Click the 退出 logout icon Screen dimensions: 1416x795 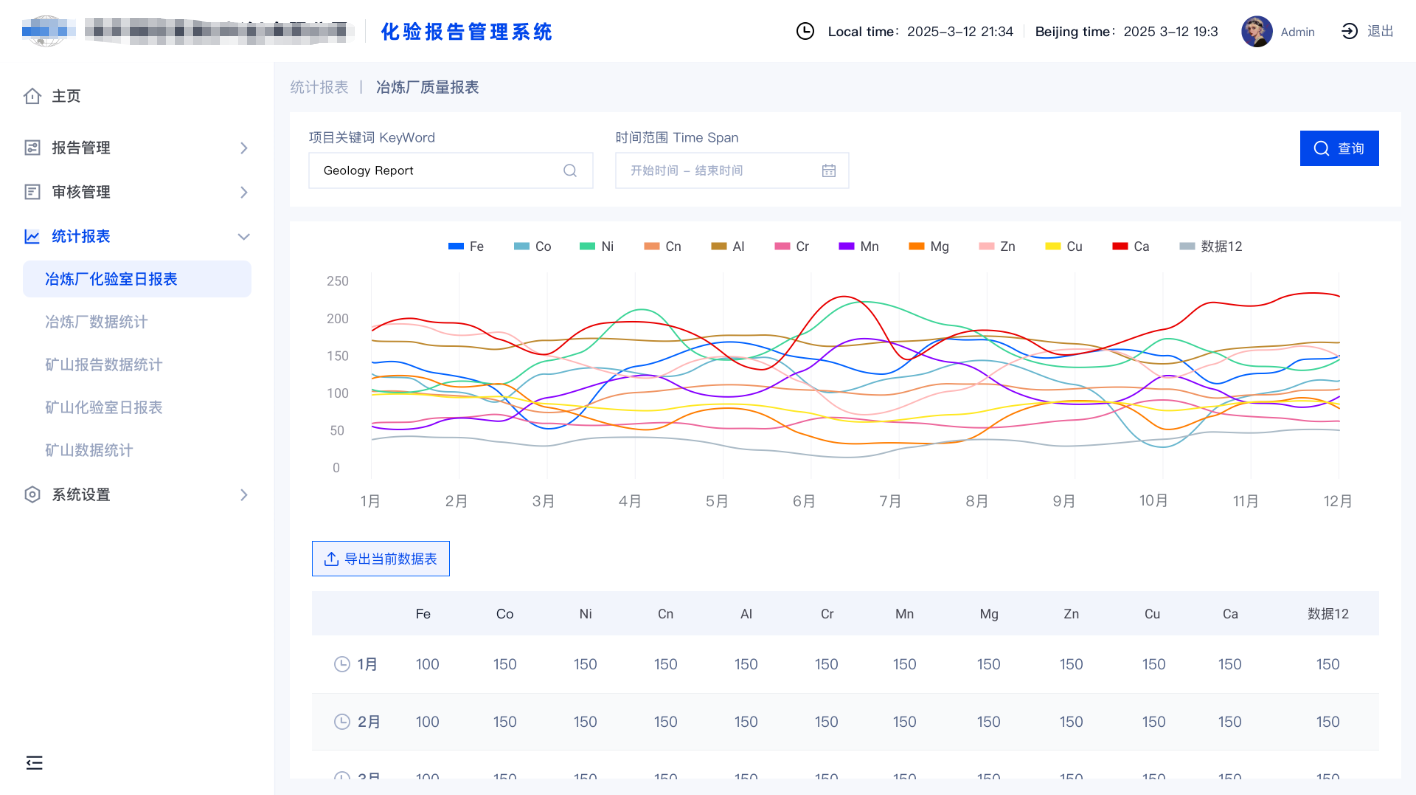pos(1350,31)
